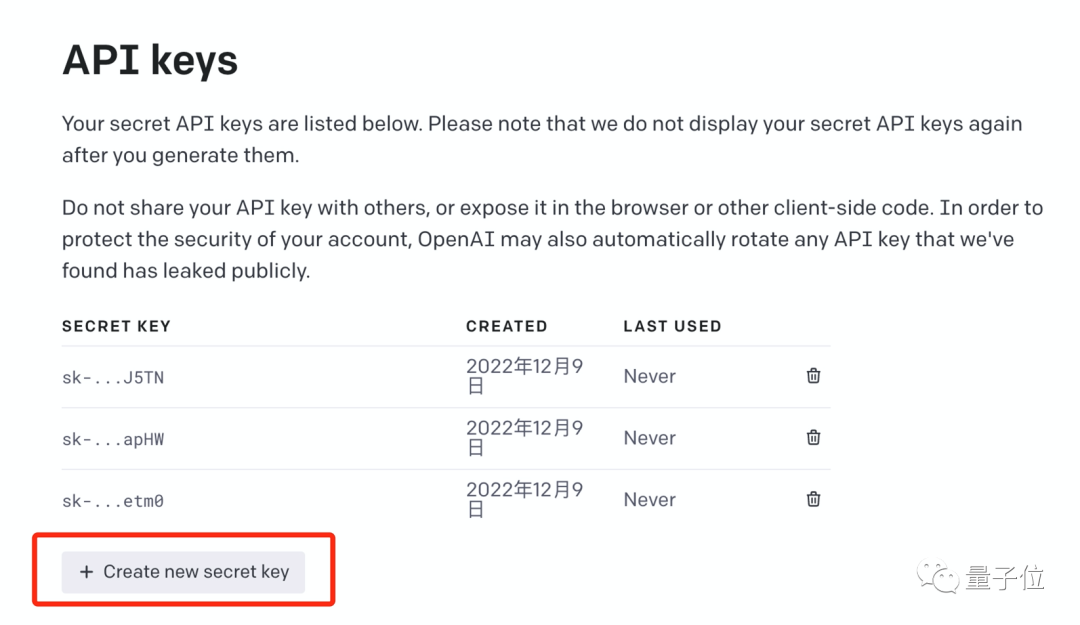
Task: Select the sk-...etm0 key text
Action: click(113, 501)
